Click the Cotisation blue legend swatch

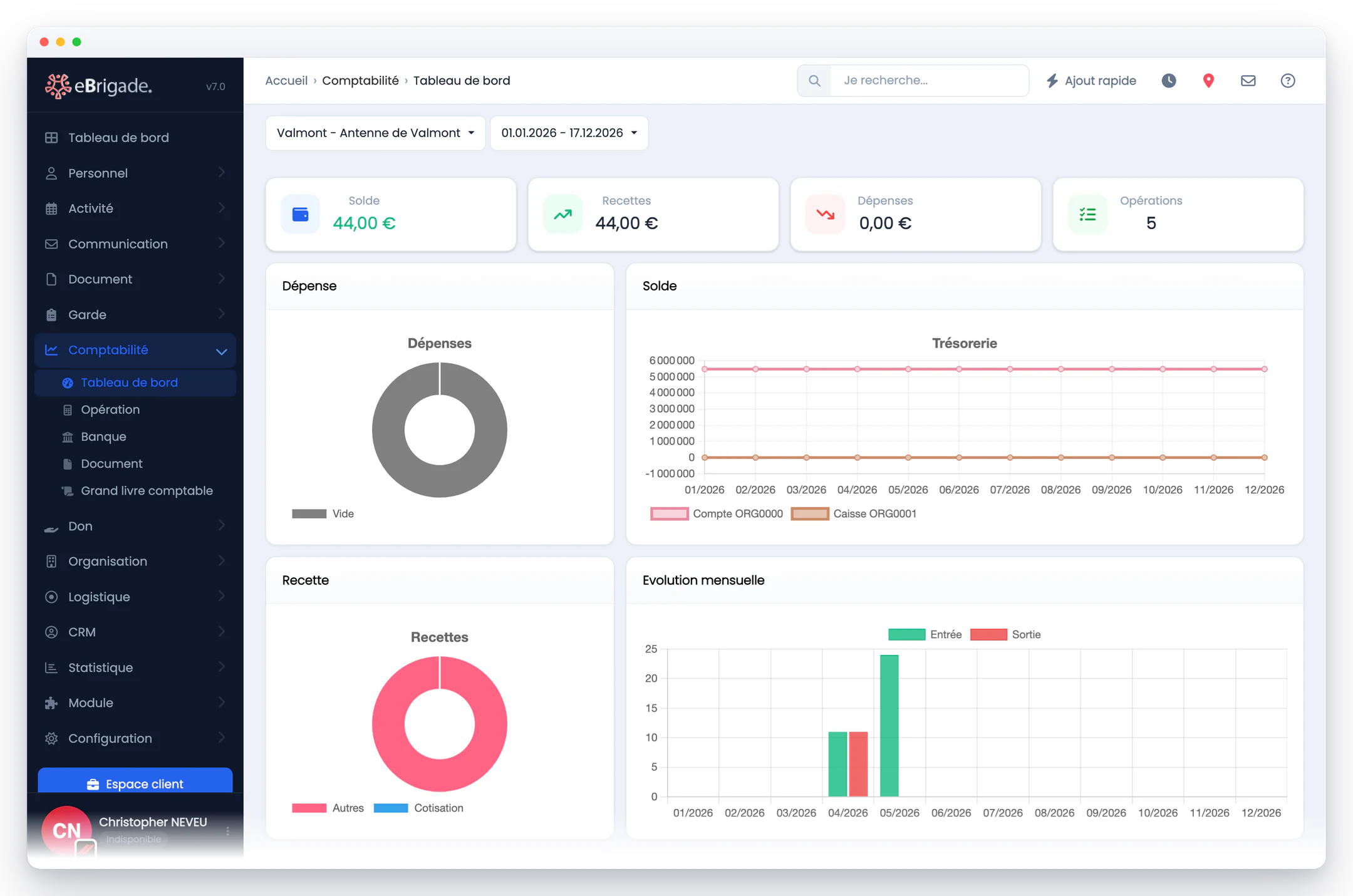(391, 808)
